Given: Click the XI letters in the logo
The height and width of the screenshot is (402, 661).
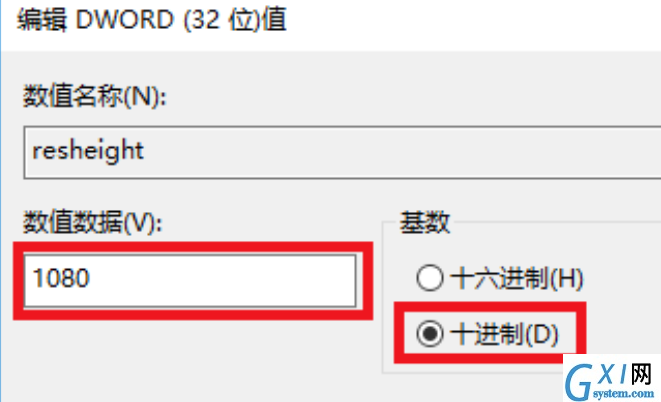Looking at the screenshot, I should pyautogui.click(x=611, y=373).
